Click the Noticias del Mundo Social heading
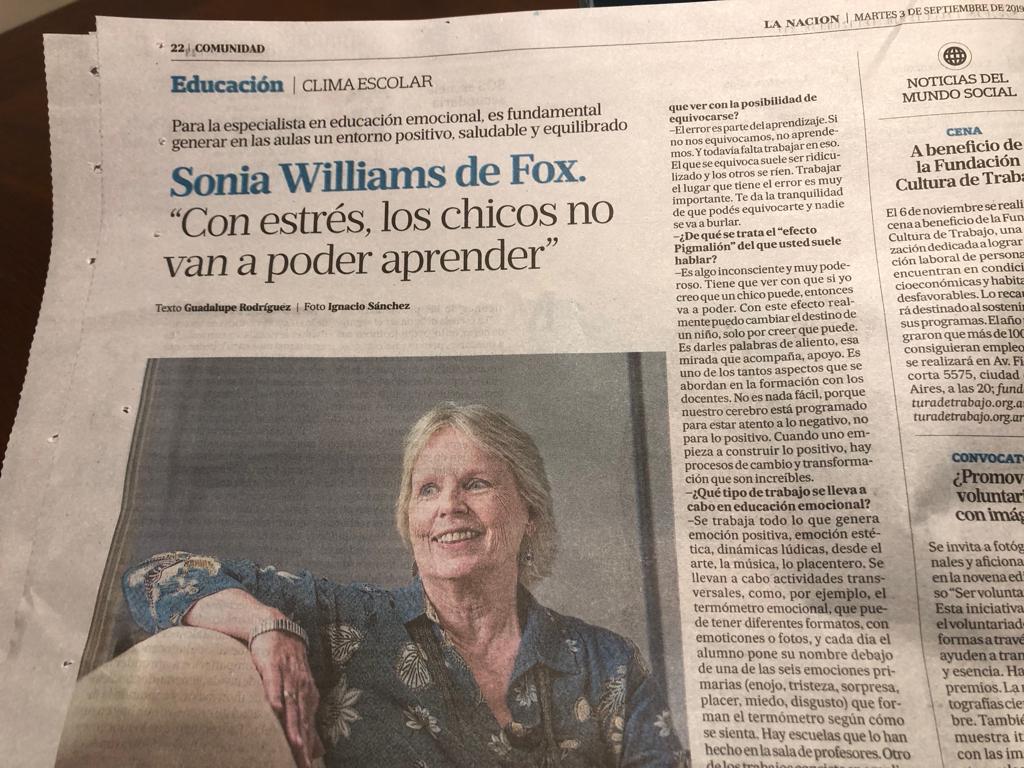 tap(959, 88)
